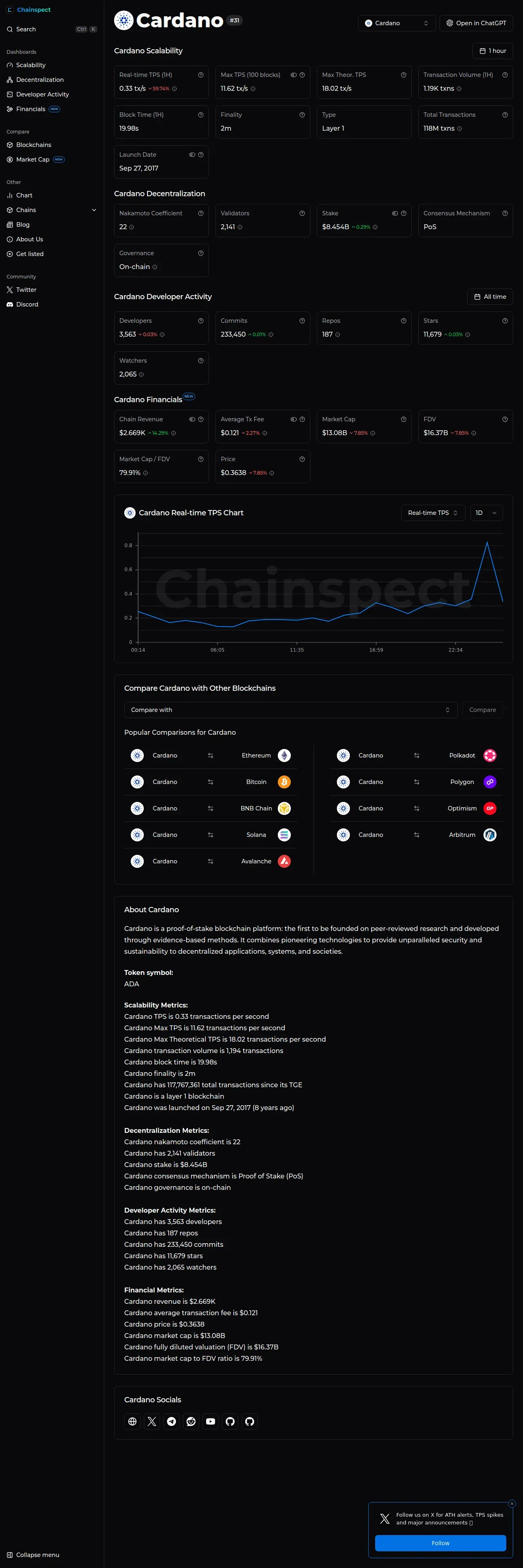Close the Follow us on X popup
Screen dimensions: 523x1568
coord(512,1503)
